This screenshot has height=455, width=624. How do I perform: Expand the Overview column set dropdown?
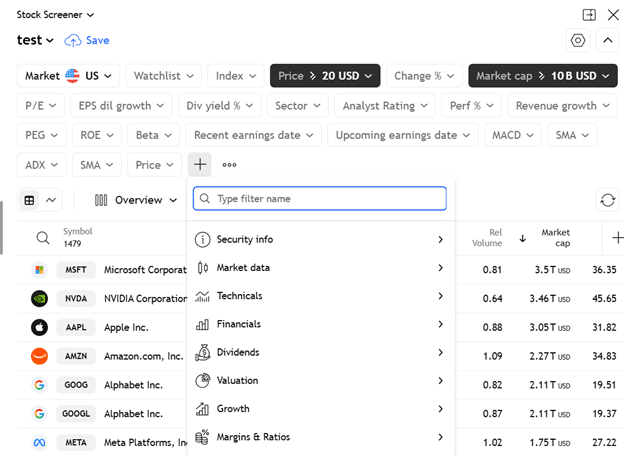click(x=137, y=200)
